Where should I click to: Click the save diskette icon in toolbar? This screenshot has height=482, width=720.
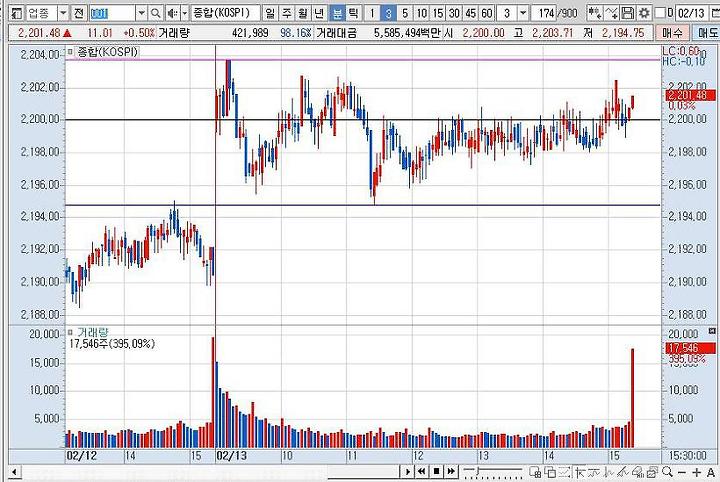pos(628,13)
